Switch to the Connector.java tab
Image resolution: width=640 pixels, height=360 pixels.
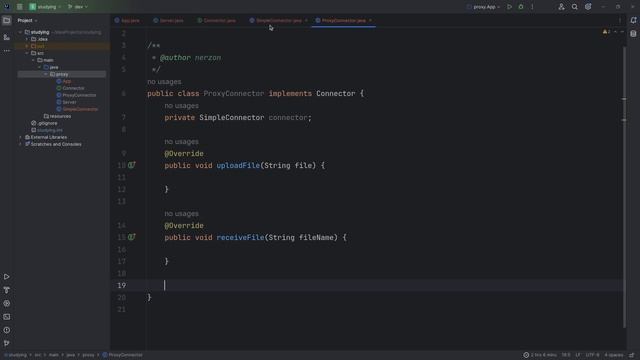[216, 20]
